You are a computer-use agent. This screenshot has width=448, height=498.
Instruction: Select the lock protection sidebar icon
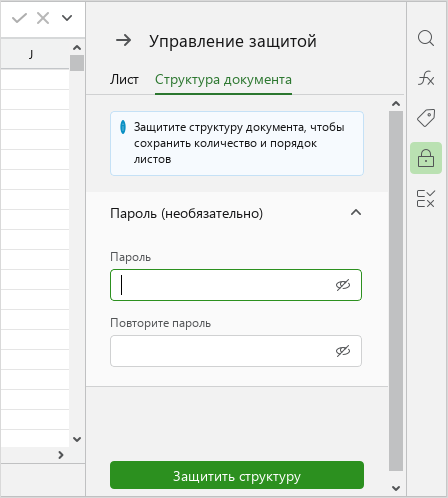pos(426,158)
